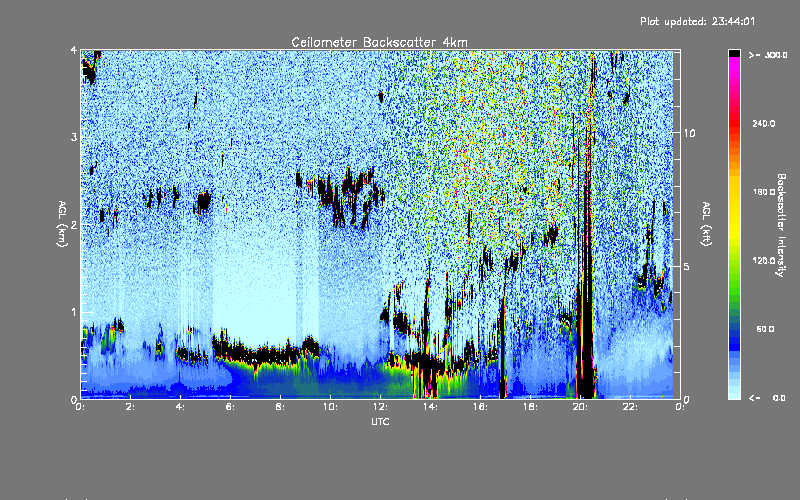Click the black cloud blob near 5 UTC at 2.3 km
The height and width of the screenshot is (500, 800).
click(204, 202)
